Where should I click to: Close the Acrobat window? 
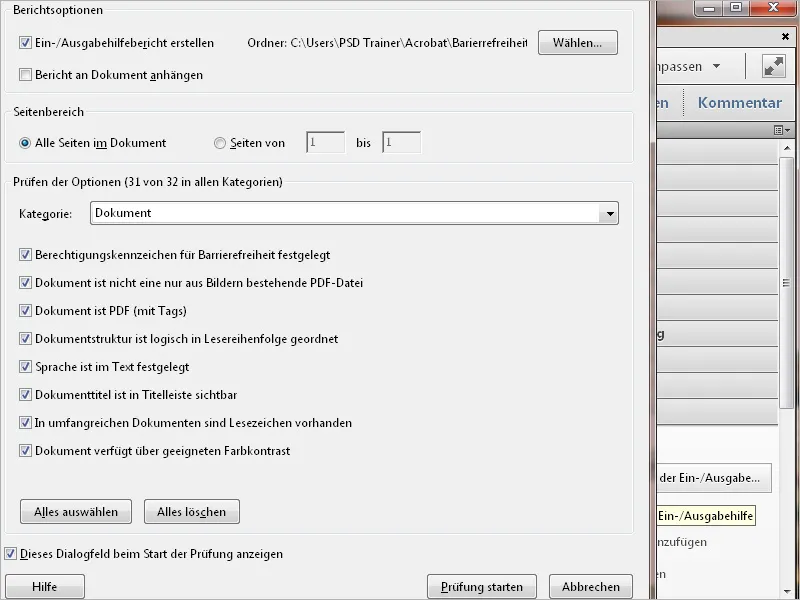pyautogui.click(x=773, y=8)
